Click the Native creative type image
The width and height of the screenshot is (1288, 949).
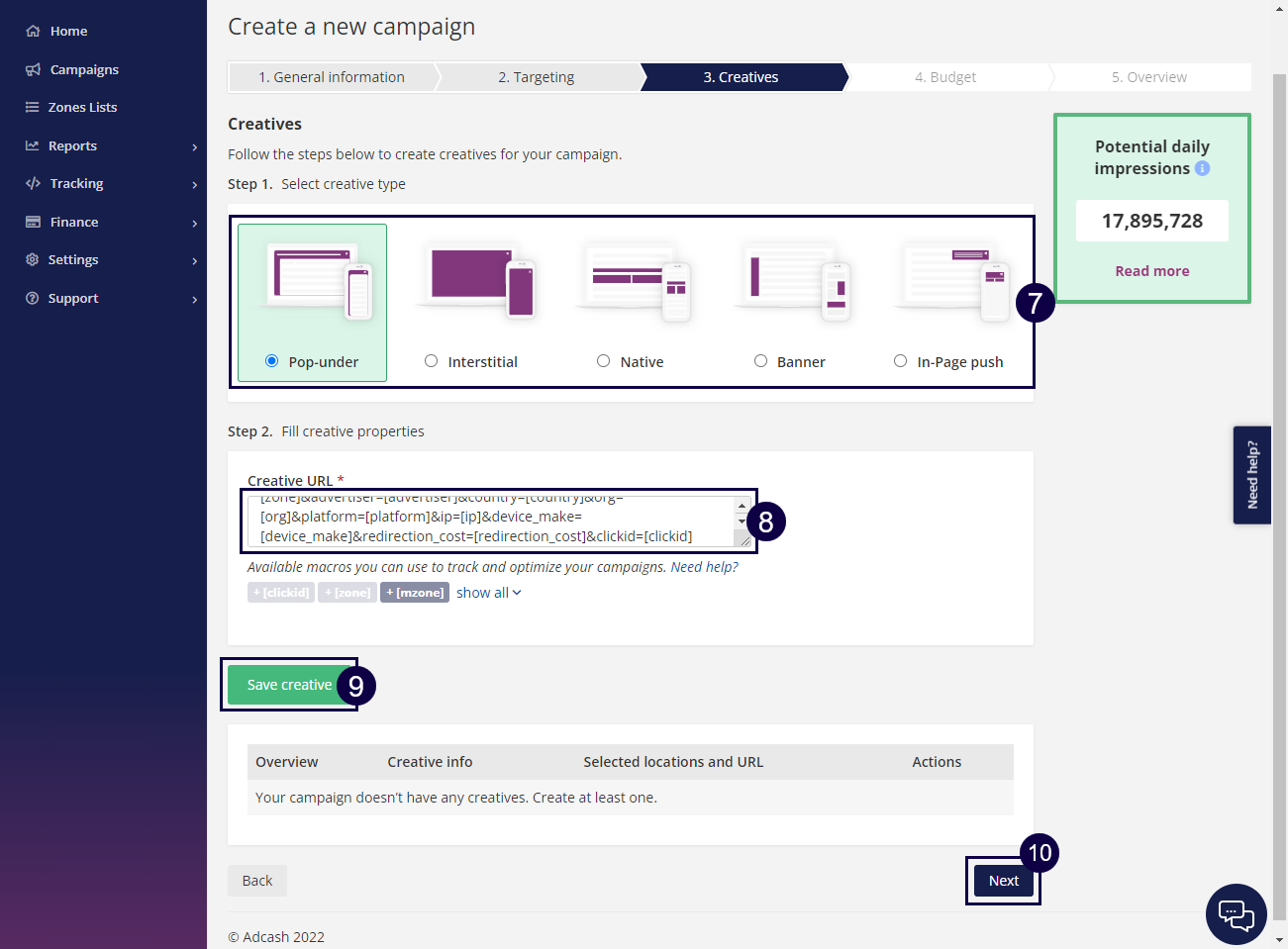tap(634, 283)
